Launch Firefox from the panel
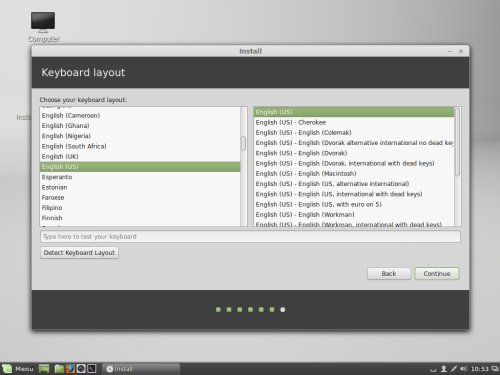The image size is (500, 375). coord(70,369)
